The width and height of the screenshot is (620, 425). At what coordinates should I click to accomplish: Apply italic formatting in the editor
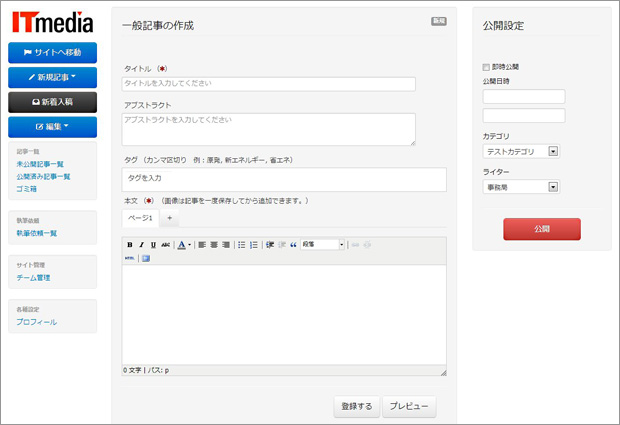(x=141, y=244)
